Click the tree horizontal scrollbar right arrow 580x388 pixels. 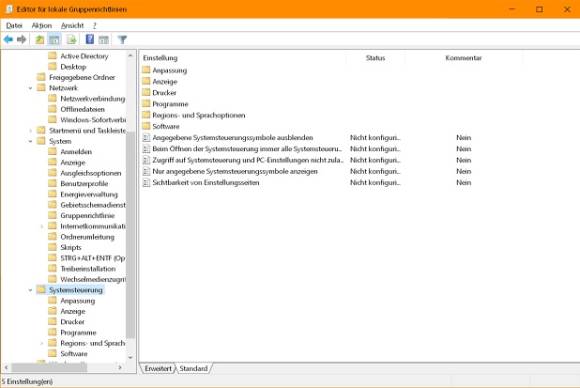[120, 367]
